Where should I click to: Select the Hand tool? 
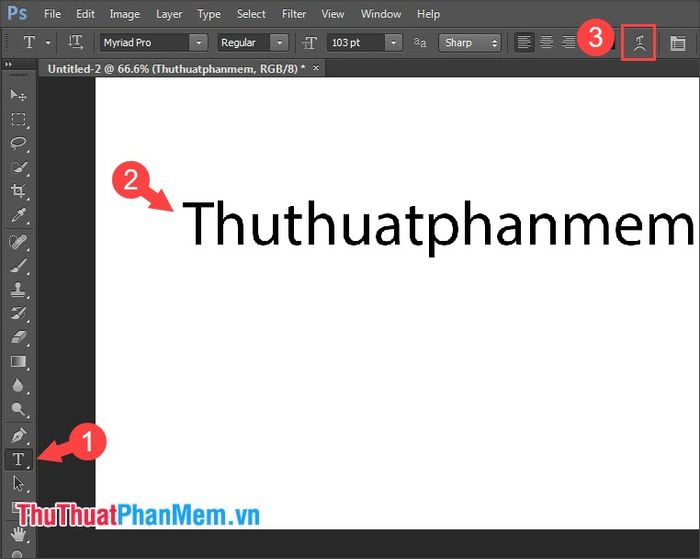18,534
